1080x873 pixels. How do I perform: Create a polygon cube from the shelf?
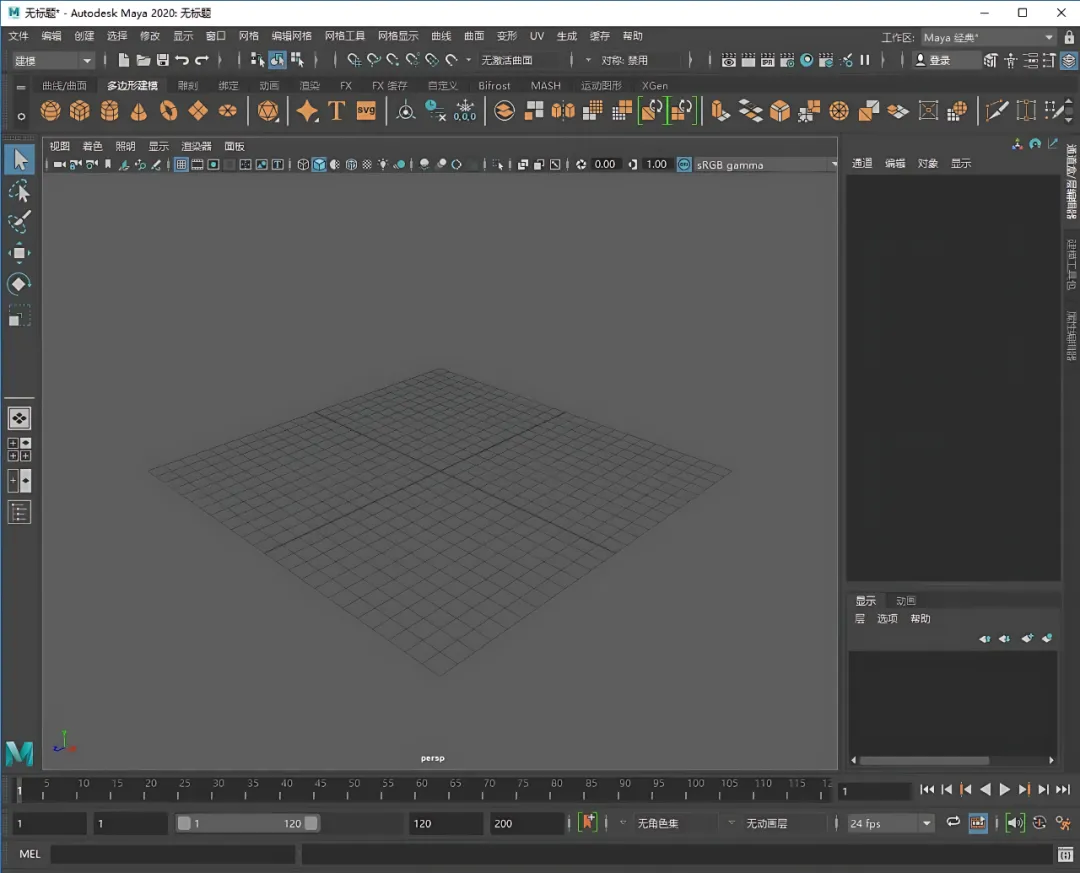coord(80,110)
